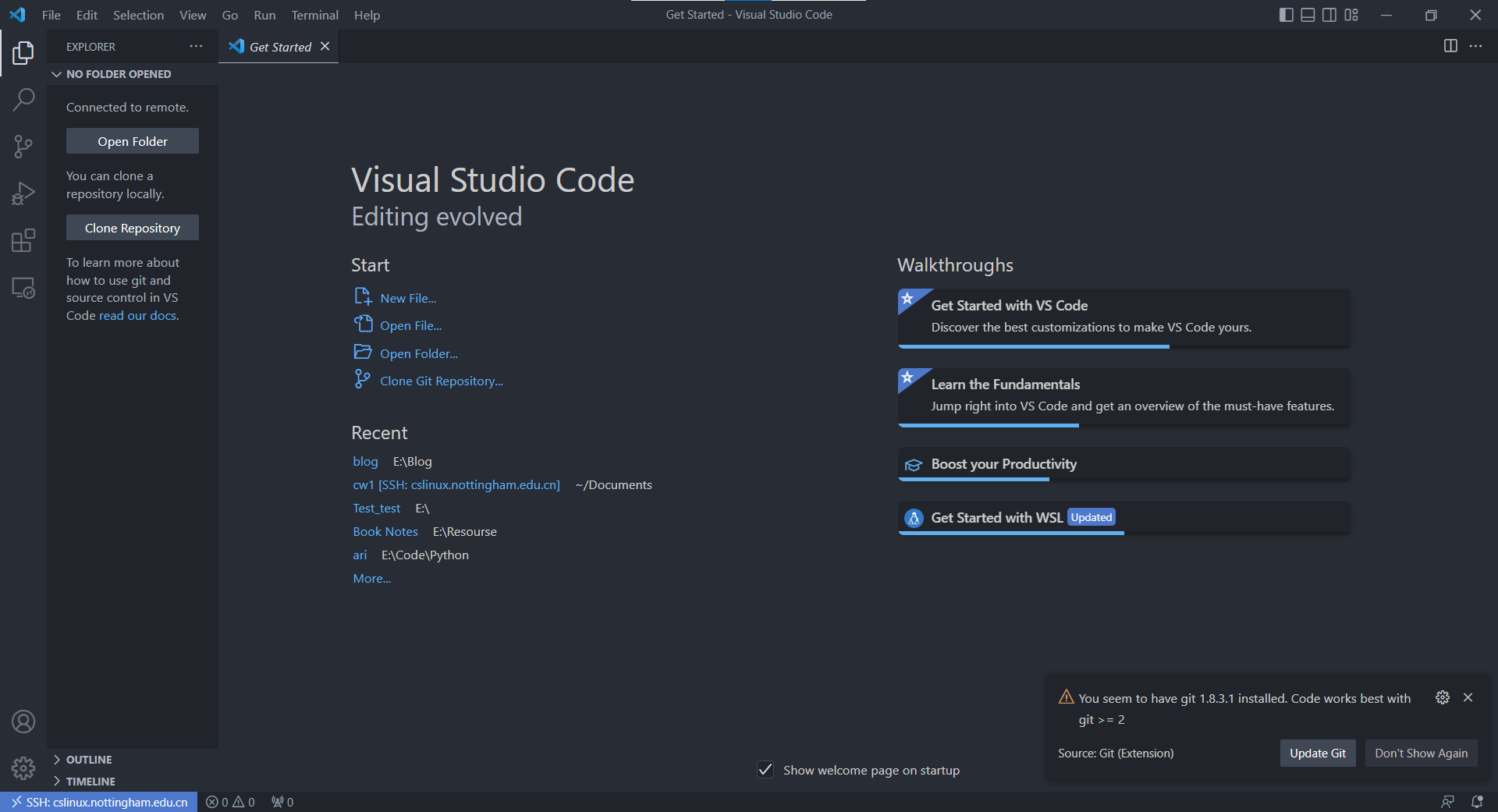Open the Help menu
Viewport: 1498px width, 812px height.
(x=367, y=15)
